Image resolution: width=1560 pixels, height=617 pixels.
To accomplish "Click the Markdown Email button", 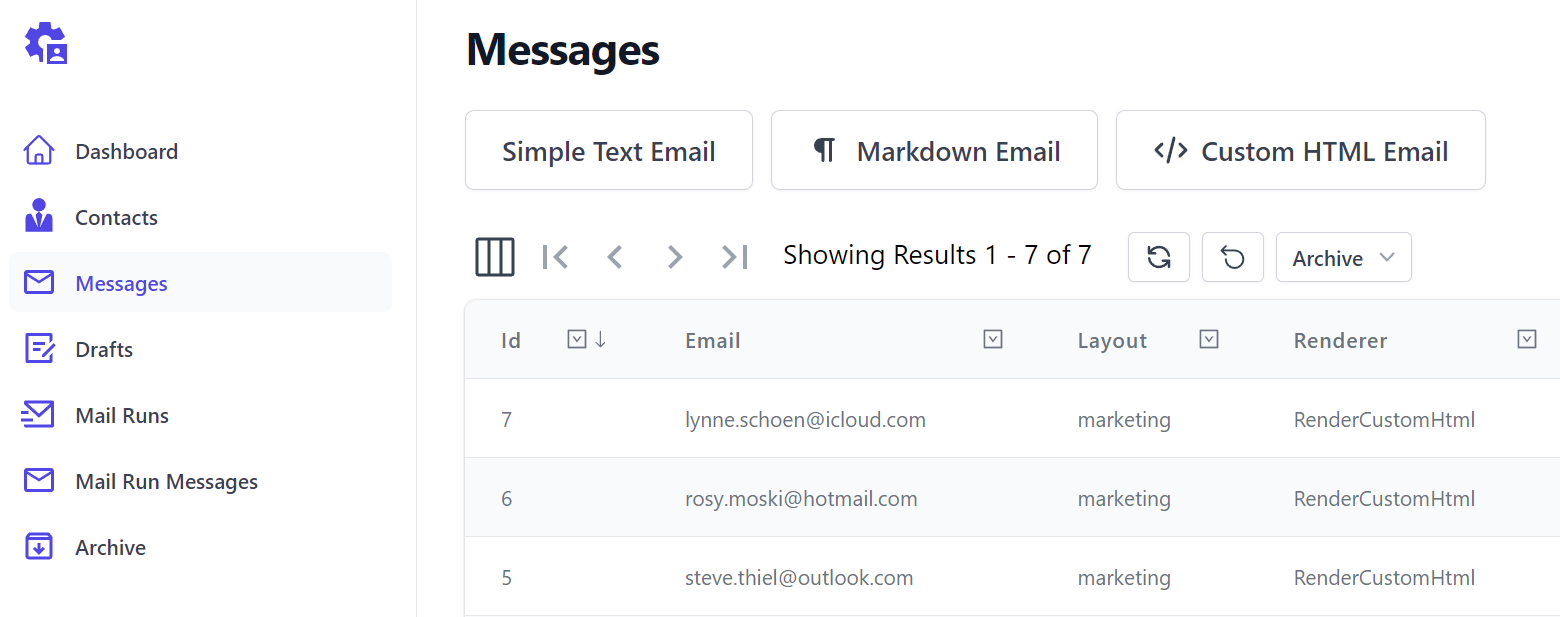I will [934, 150].
